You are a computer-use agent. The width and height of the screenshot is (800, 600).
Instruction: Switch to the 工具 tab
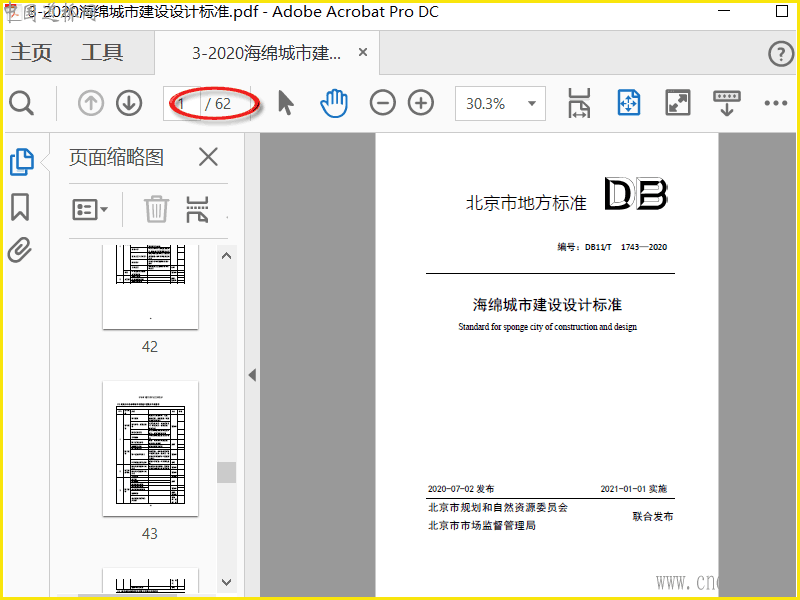[x=102, y=53]
